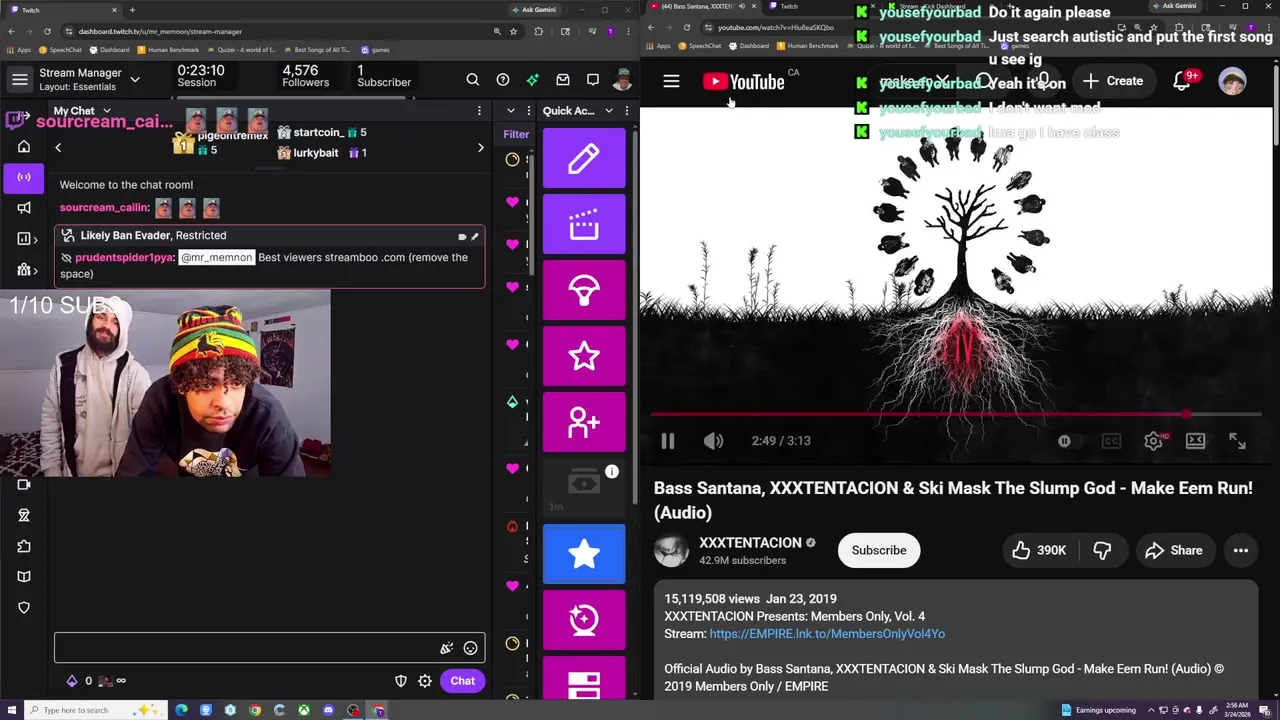Open the Twitch inbox mail icon
This screenshot has width=1280, height=720.
(563, 80)
